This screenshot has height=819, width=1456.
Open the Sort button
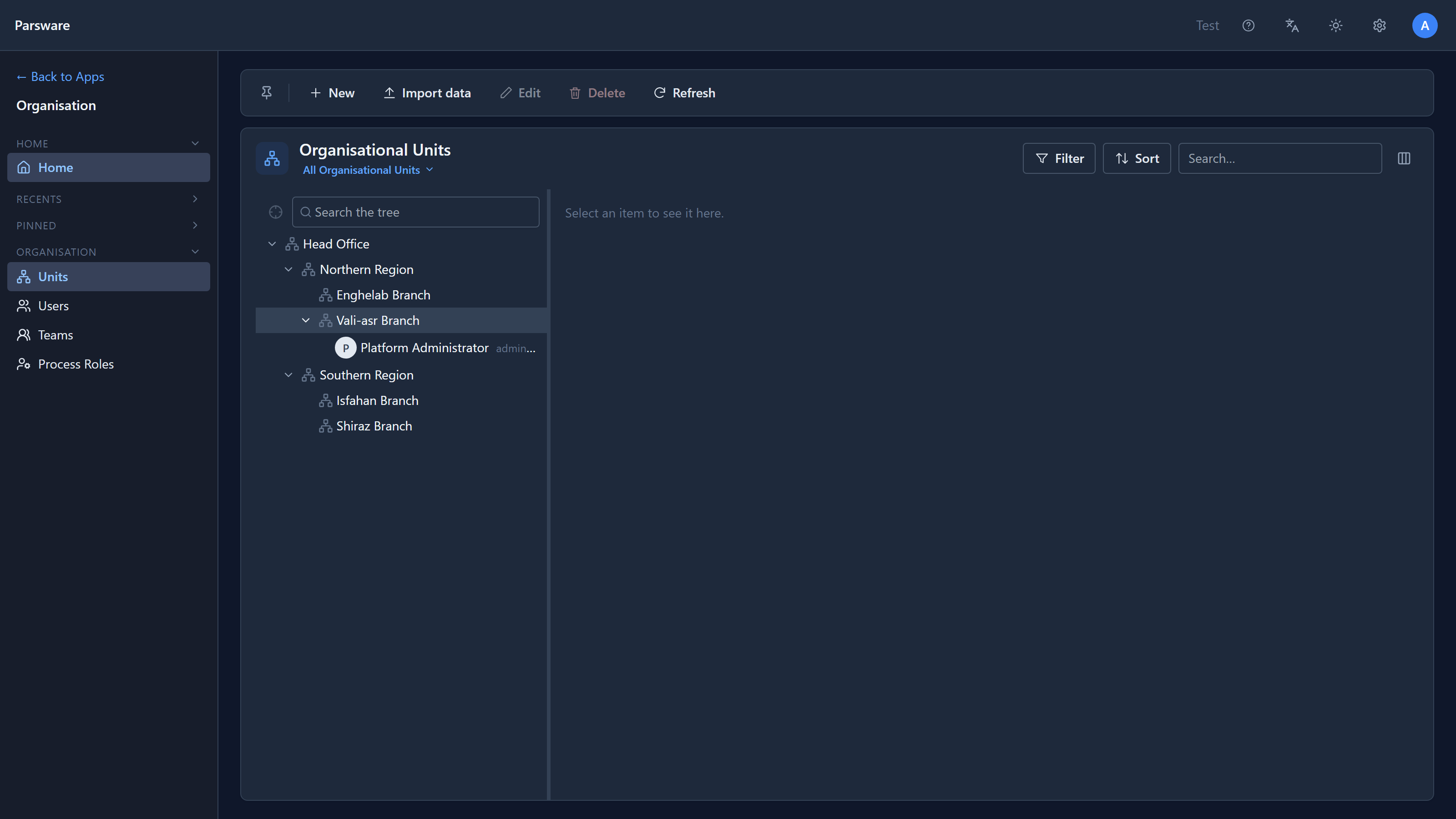tap(1137, 158)
